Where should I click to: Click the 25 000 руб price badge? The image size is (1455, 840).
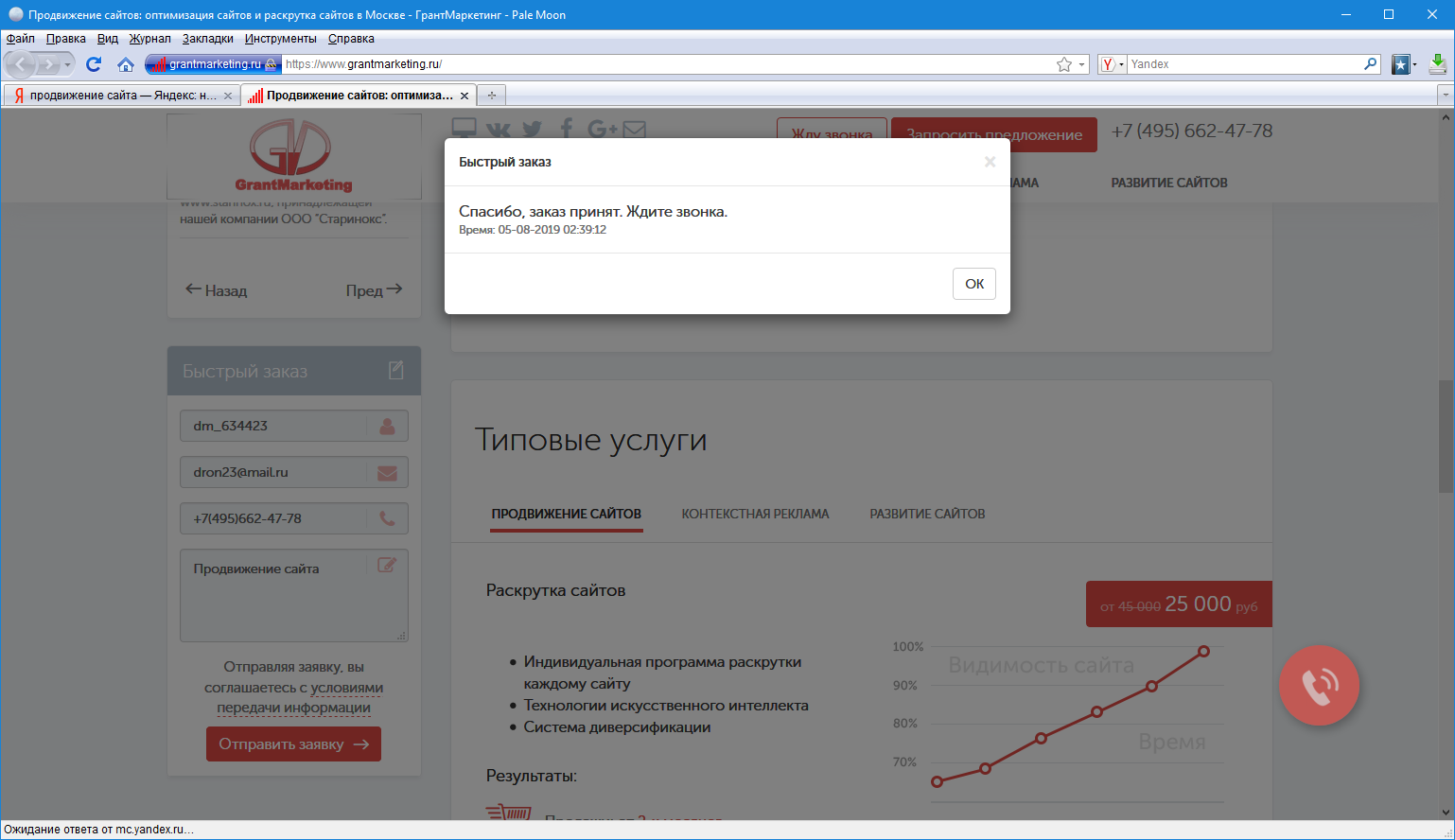pyautogui.click(x=1179, y=604)
